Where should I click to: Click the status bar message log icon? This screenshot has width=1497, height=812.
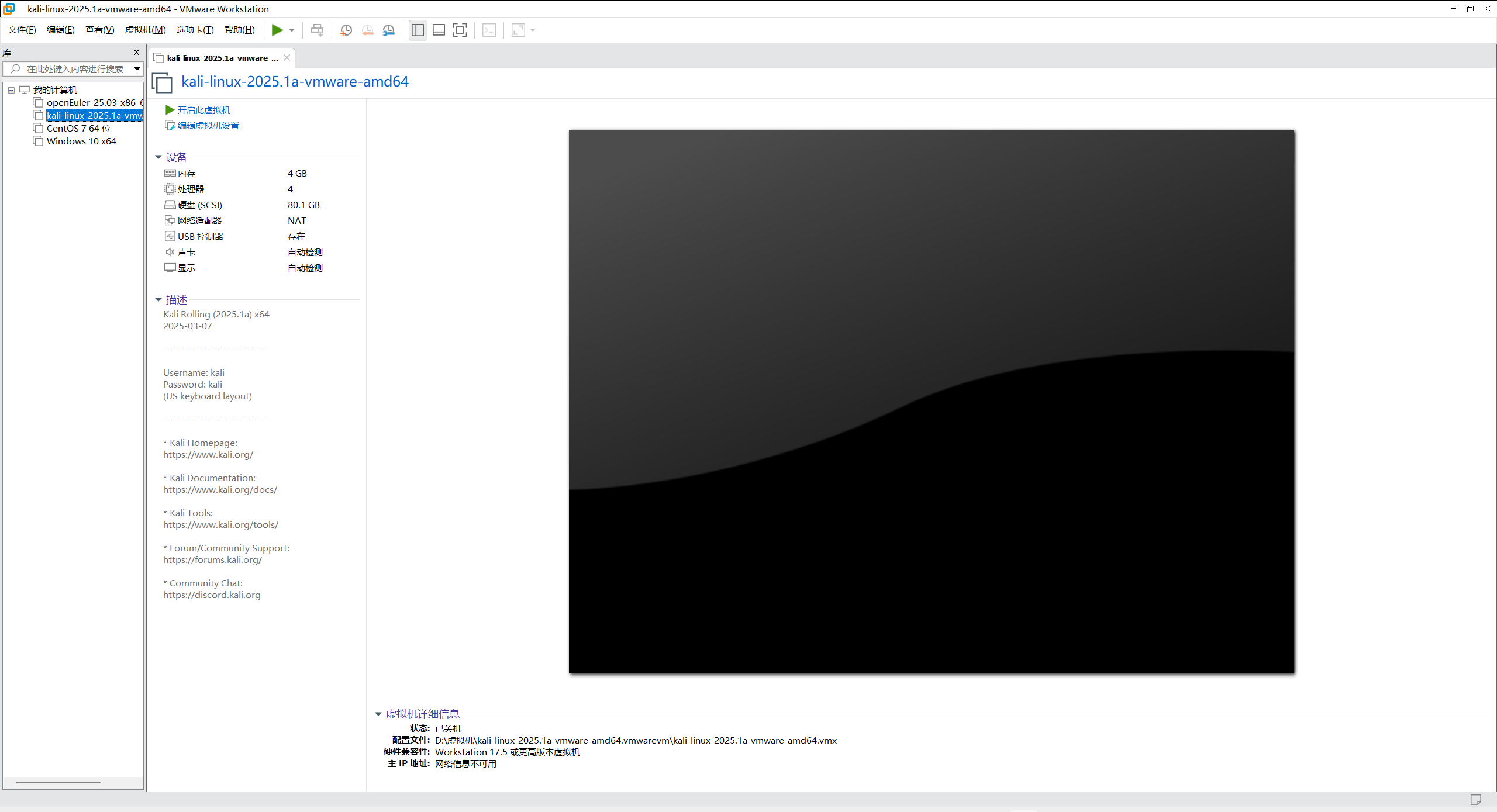point(1476,799)
